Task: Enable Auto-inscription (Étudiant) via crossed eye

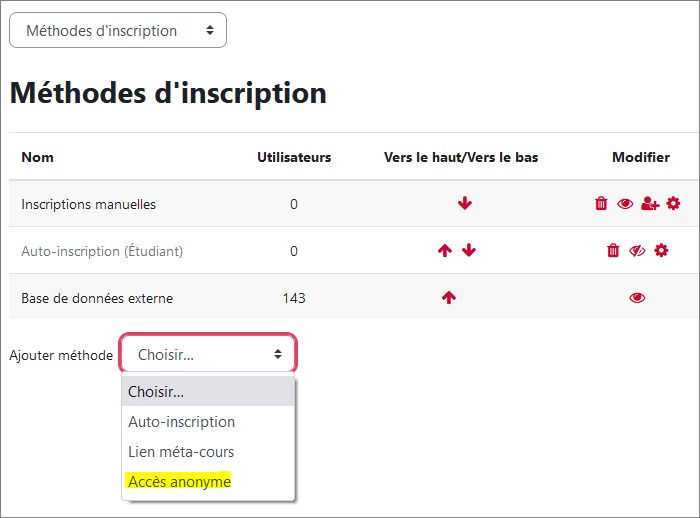Action: pos(637,251)
